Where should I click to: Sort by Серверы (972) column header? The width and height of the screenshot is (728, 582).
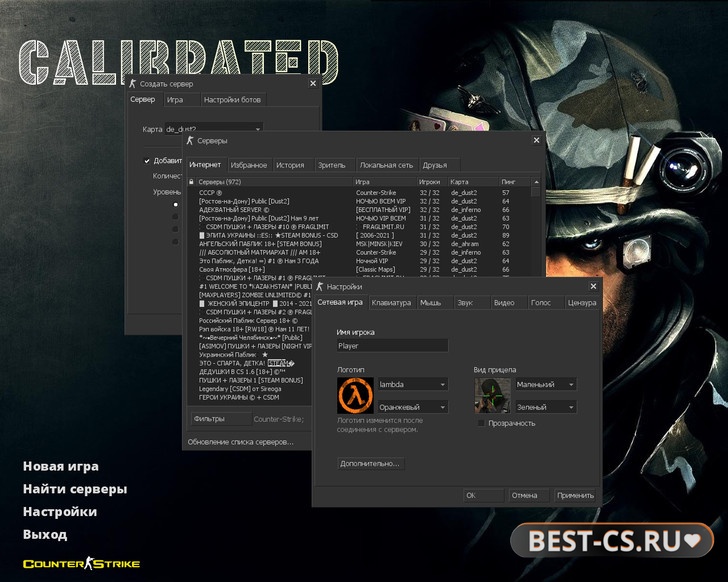click(x=274, y=182)
